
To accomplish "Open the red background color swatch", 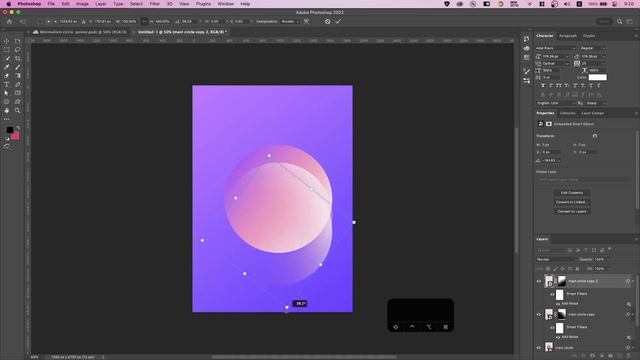I will pos(16,136).
